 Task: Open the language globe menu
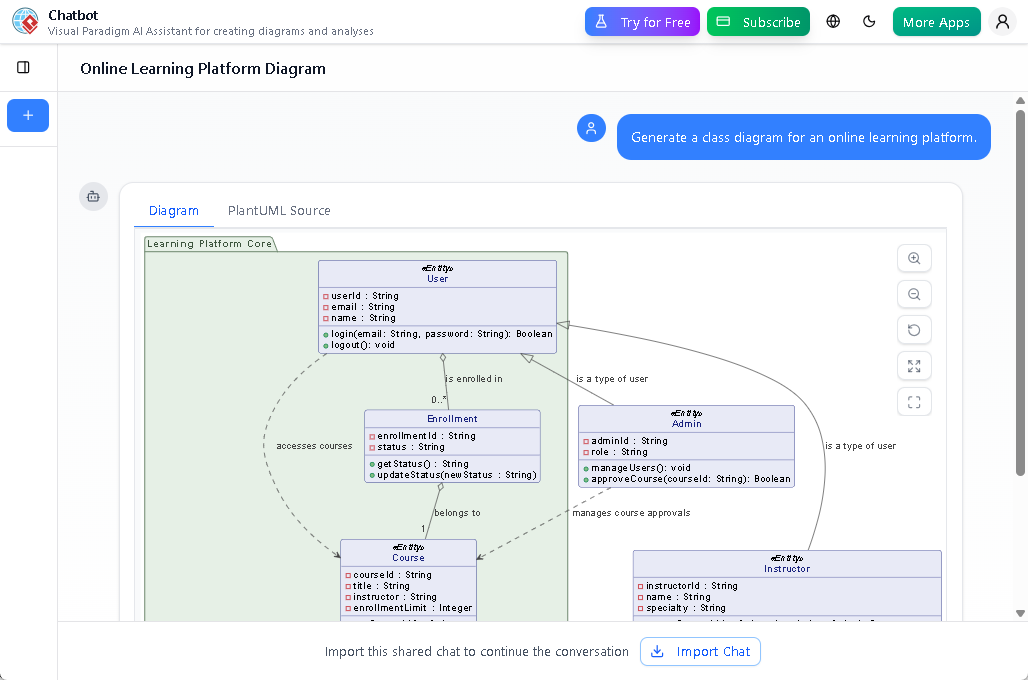click(832, 21)
